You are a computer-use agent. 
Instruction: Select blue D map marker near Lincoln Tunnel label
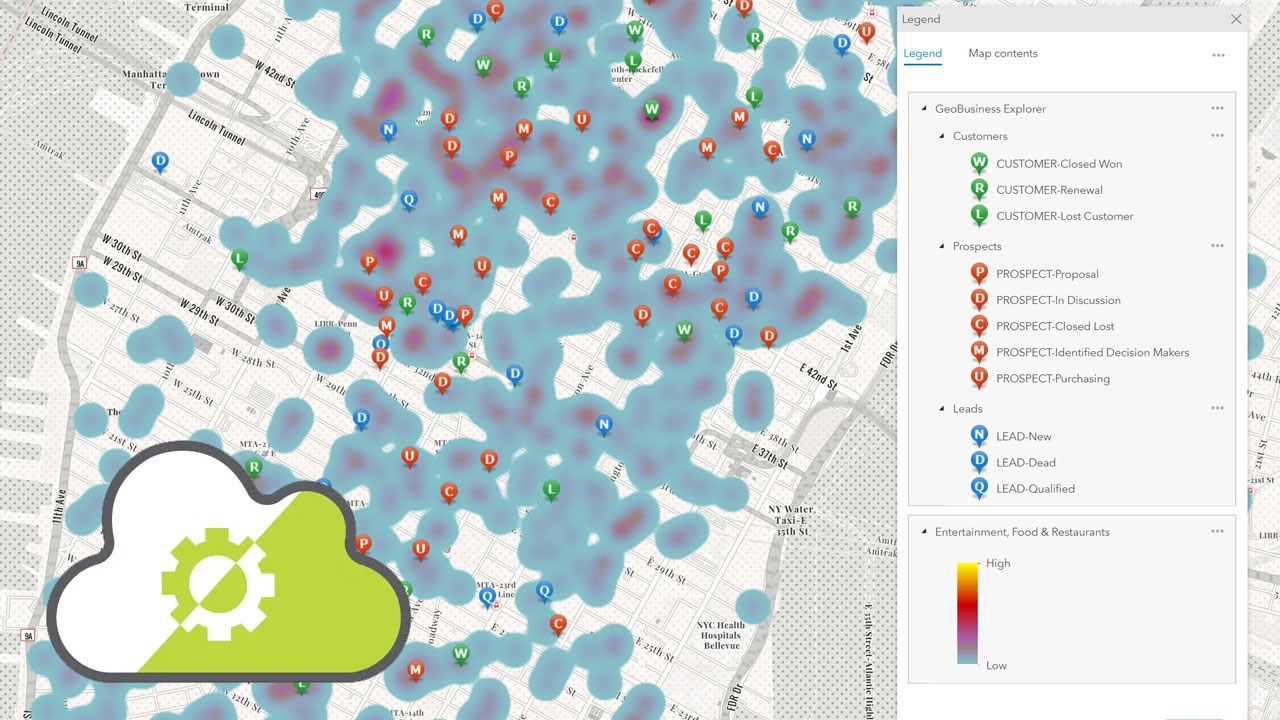pyautogui.click(x=160, y=162)
